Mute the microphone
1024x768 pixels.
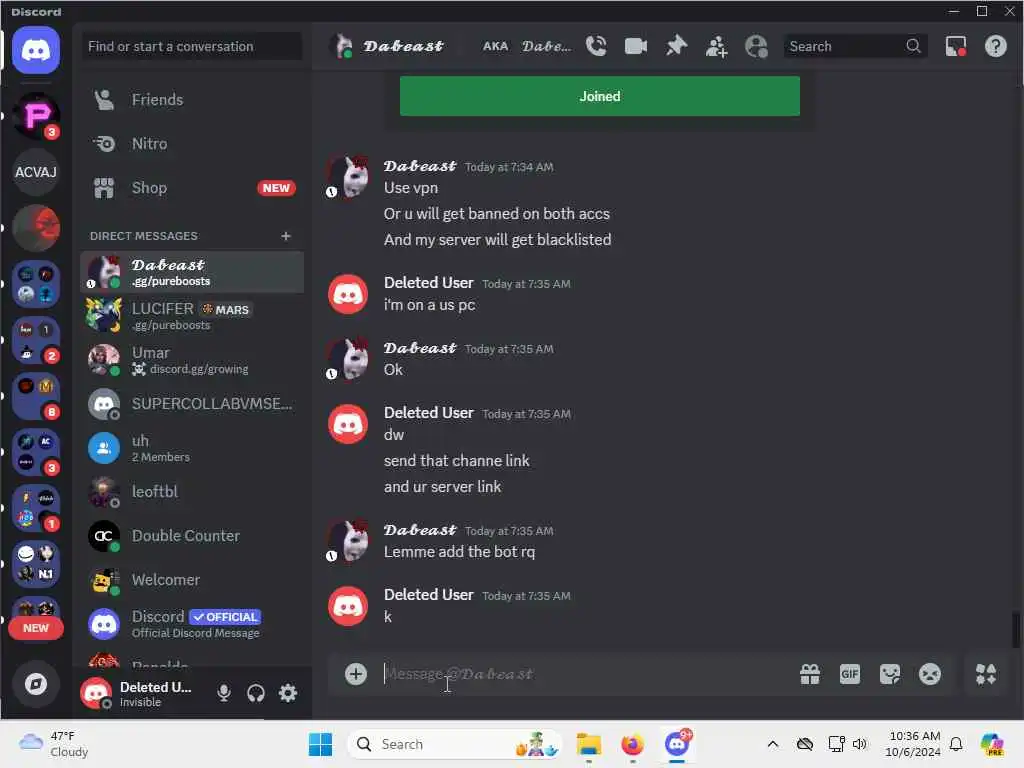point(224,692)
